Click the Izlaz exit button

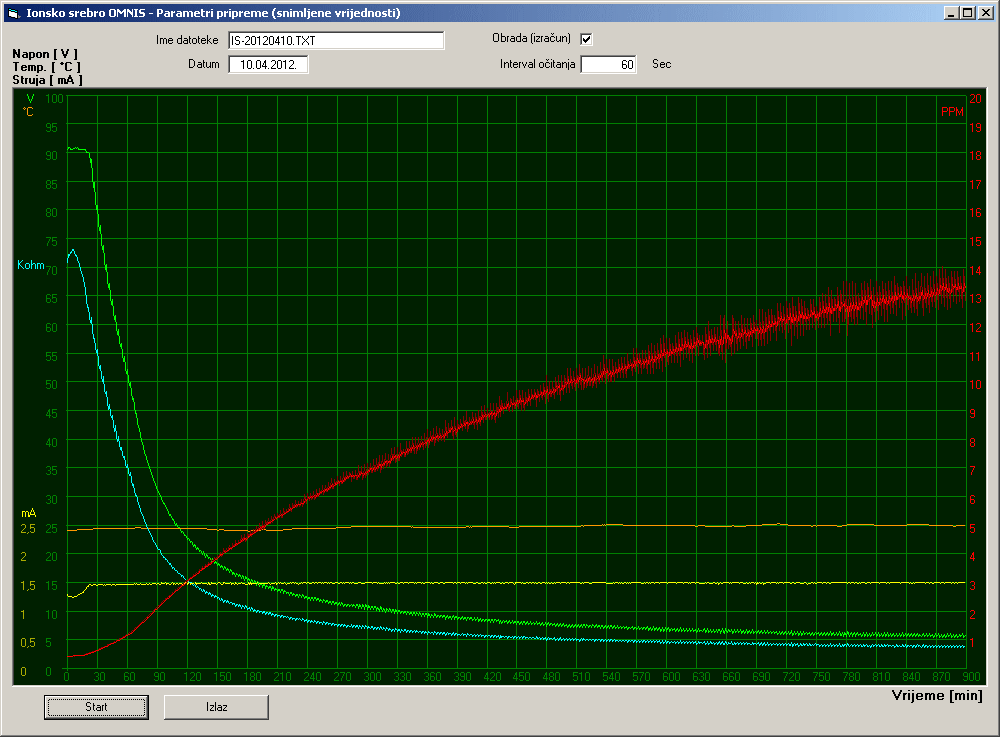216,707
